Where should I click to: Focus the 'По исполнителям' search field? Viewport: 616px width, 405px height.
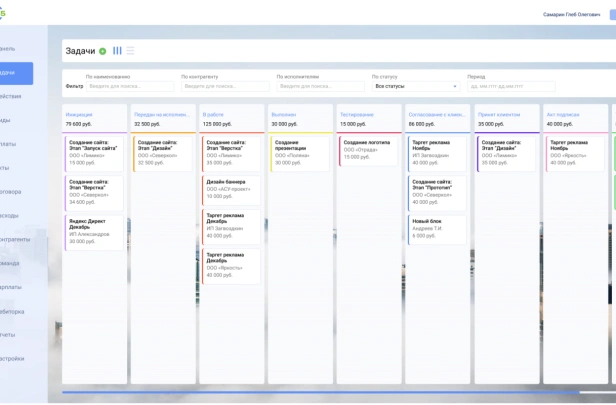click(321, 86)
